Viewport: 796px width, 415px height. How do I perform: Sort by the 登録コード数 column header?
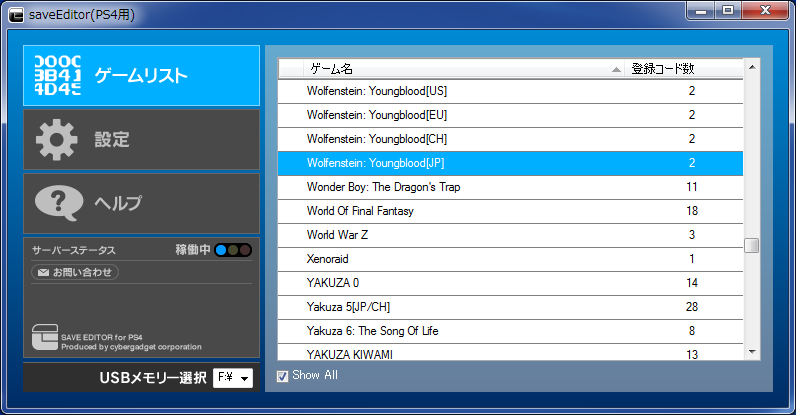click(662, 69)
